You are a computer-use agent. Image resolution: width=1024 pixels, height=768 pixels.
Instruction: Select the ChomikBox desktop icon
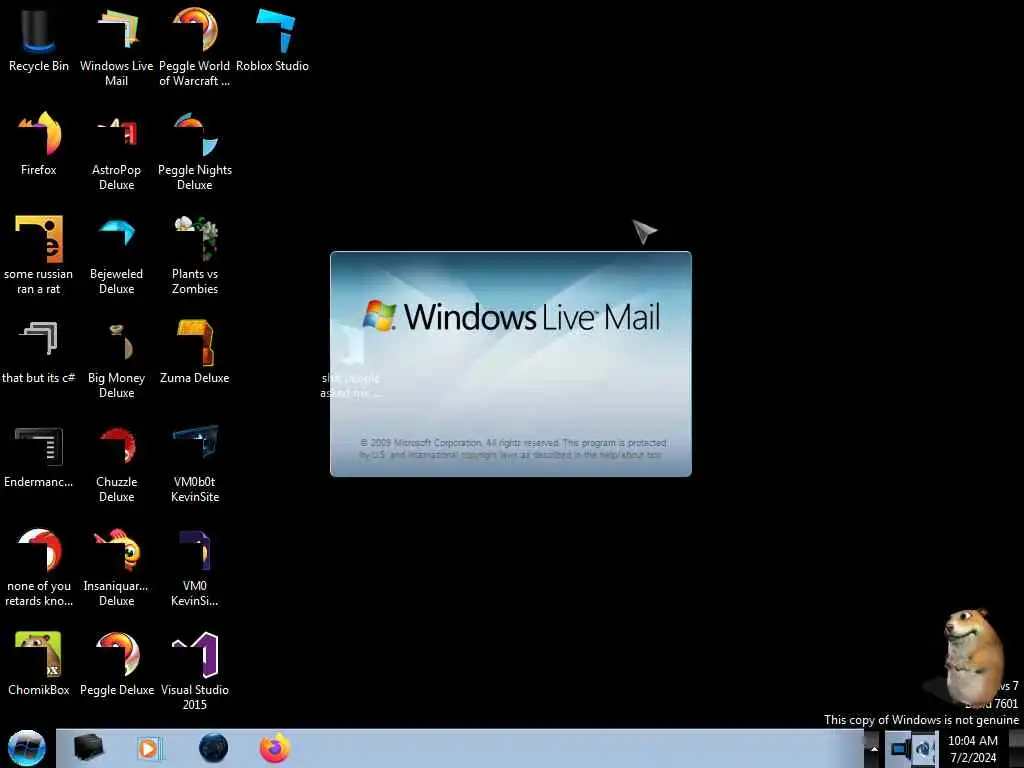[x=39, y=664]
